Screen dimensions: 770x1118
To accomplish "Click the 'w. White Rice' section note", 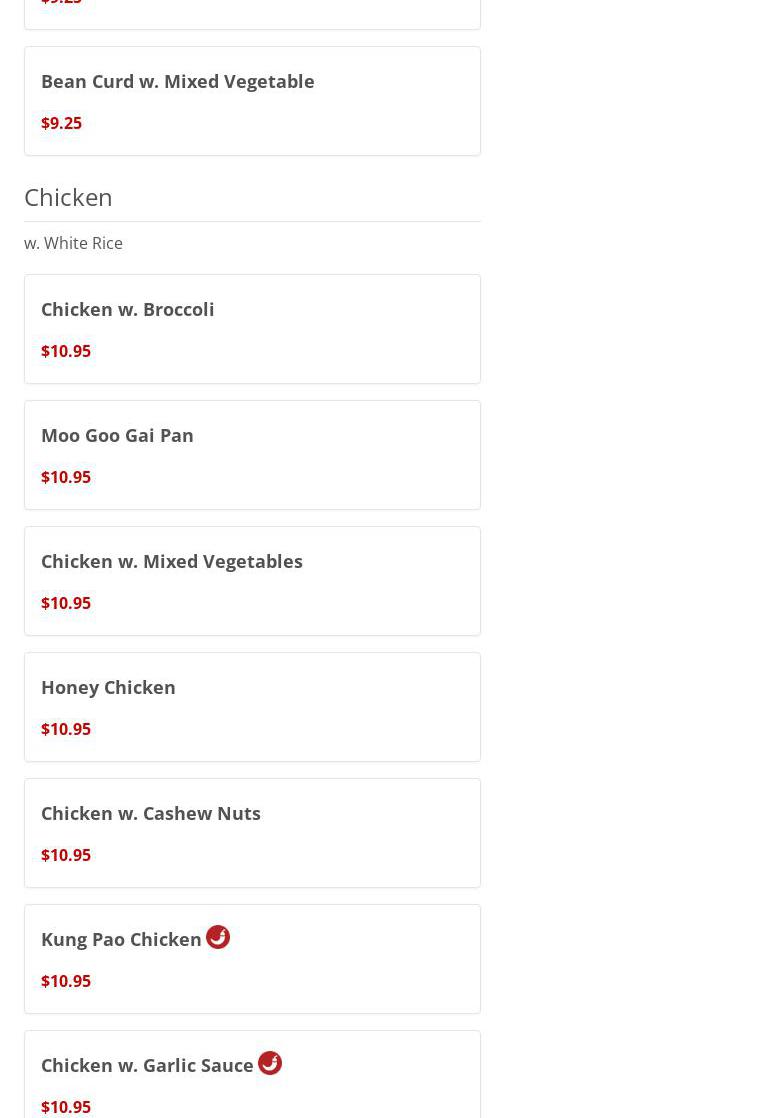I will pos(73,243).
